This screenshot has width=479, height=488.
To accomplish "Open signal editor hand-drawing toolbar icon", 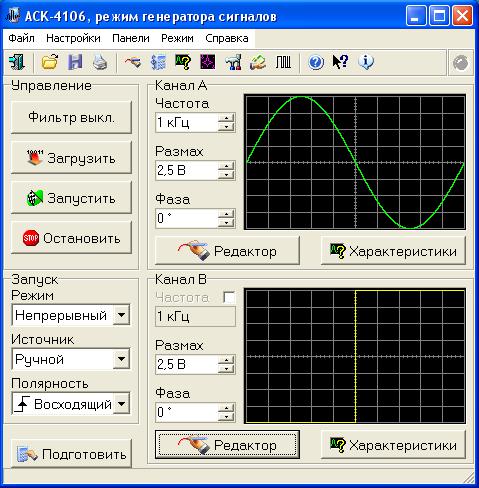I will (x=133, y=62).
